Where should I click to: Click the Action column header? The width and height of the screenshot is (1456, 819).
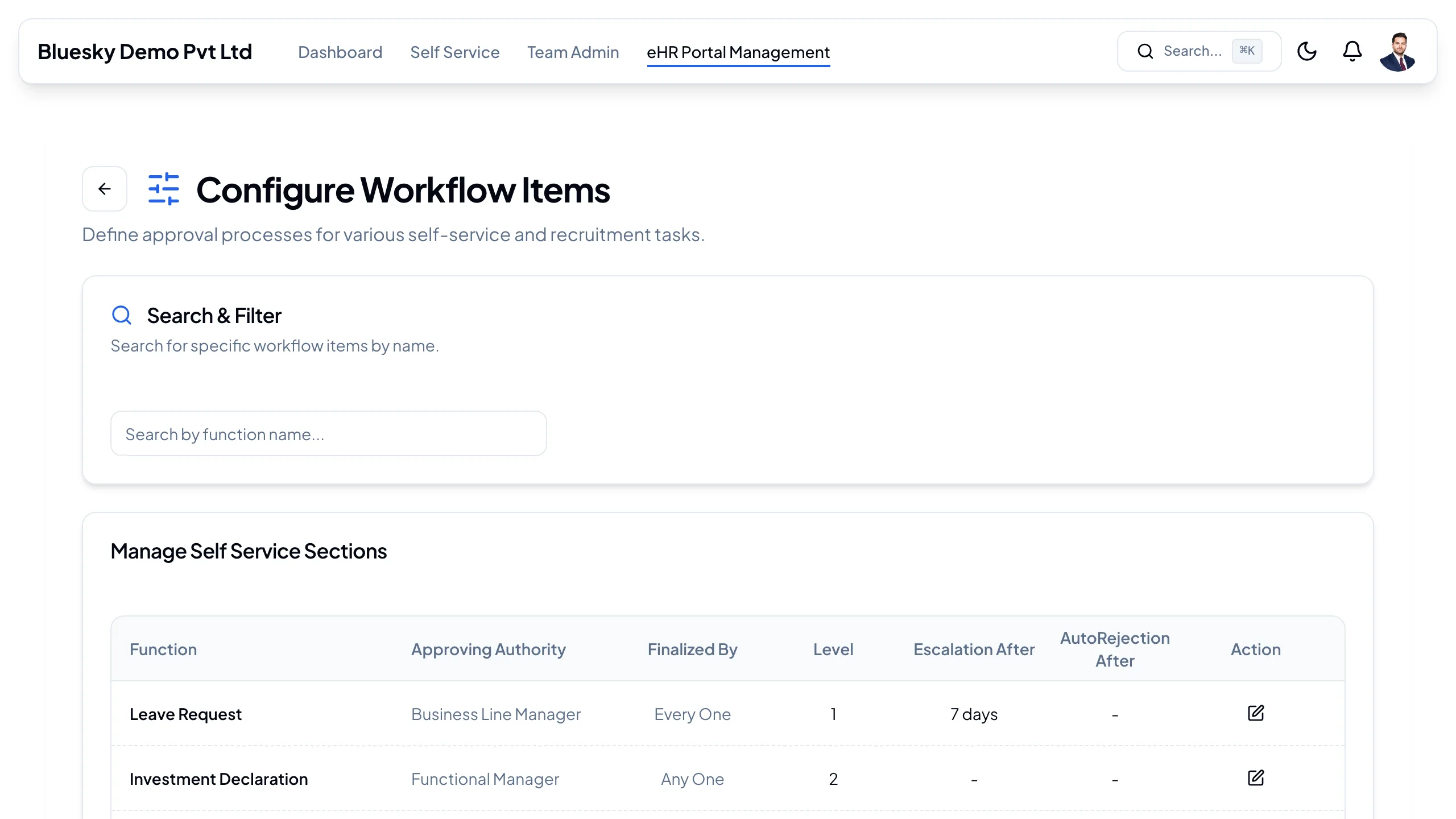coord(1256,650)
